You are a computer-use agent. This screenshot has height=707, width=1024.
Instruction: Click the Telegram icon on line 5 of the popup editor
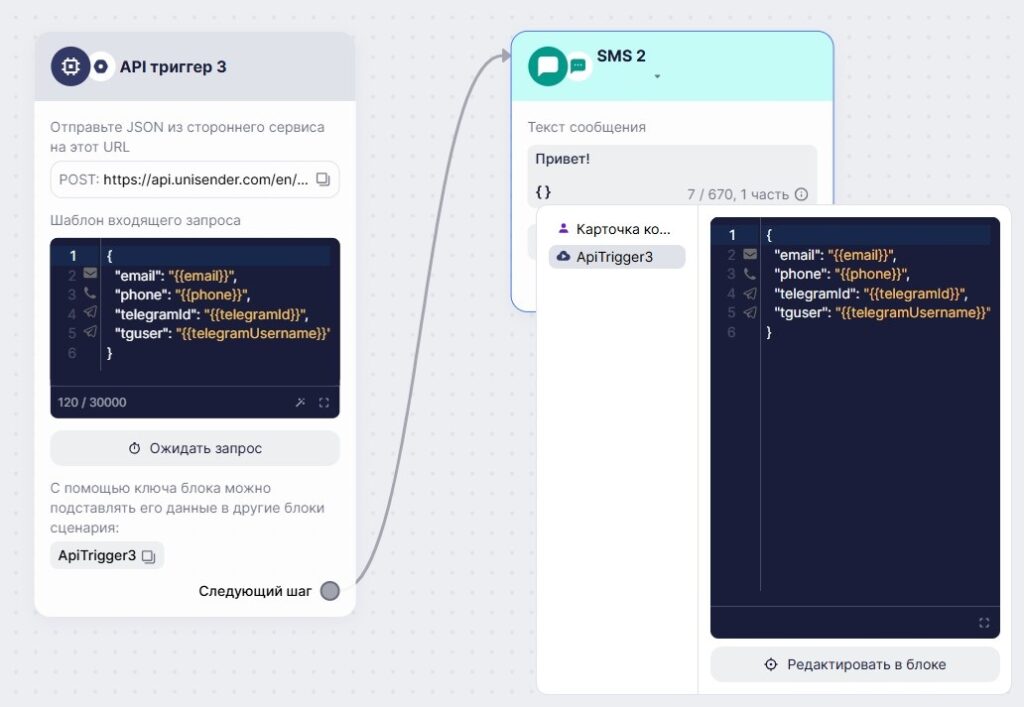[x=750, y=312]
